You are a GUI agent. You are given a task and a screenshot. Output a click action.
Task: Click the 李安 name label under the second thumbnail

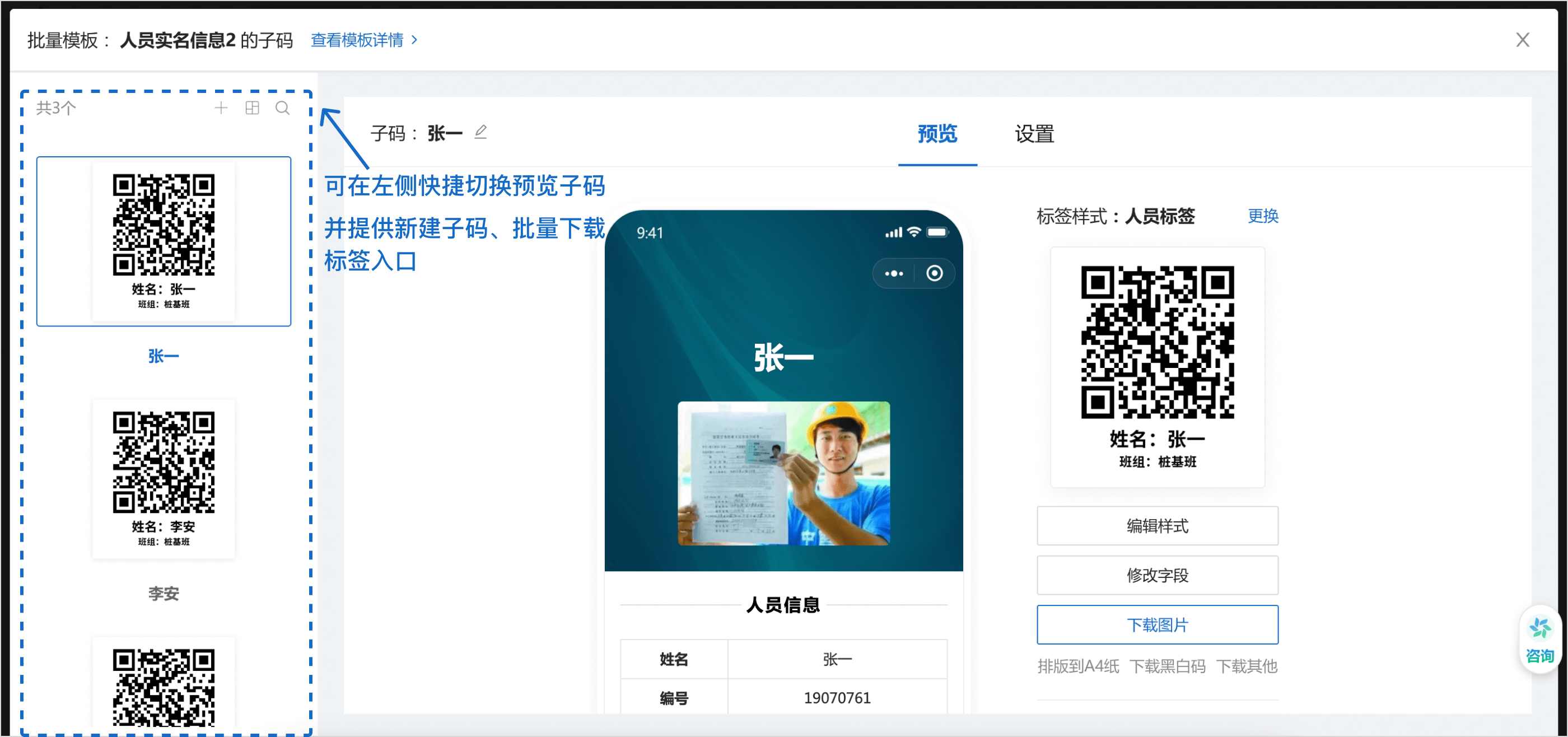tap(164, 594)
